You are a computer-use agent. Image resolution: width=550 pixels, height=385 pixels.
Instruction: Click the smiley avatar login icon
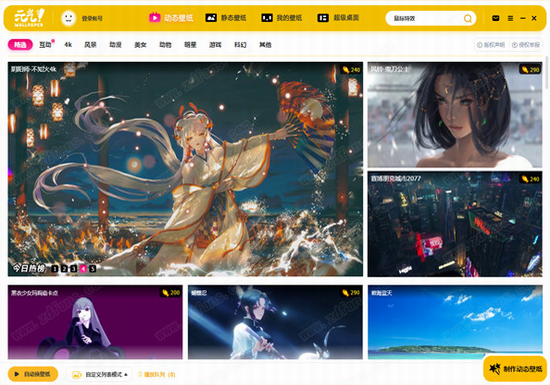click(69, 18)
